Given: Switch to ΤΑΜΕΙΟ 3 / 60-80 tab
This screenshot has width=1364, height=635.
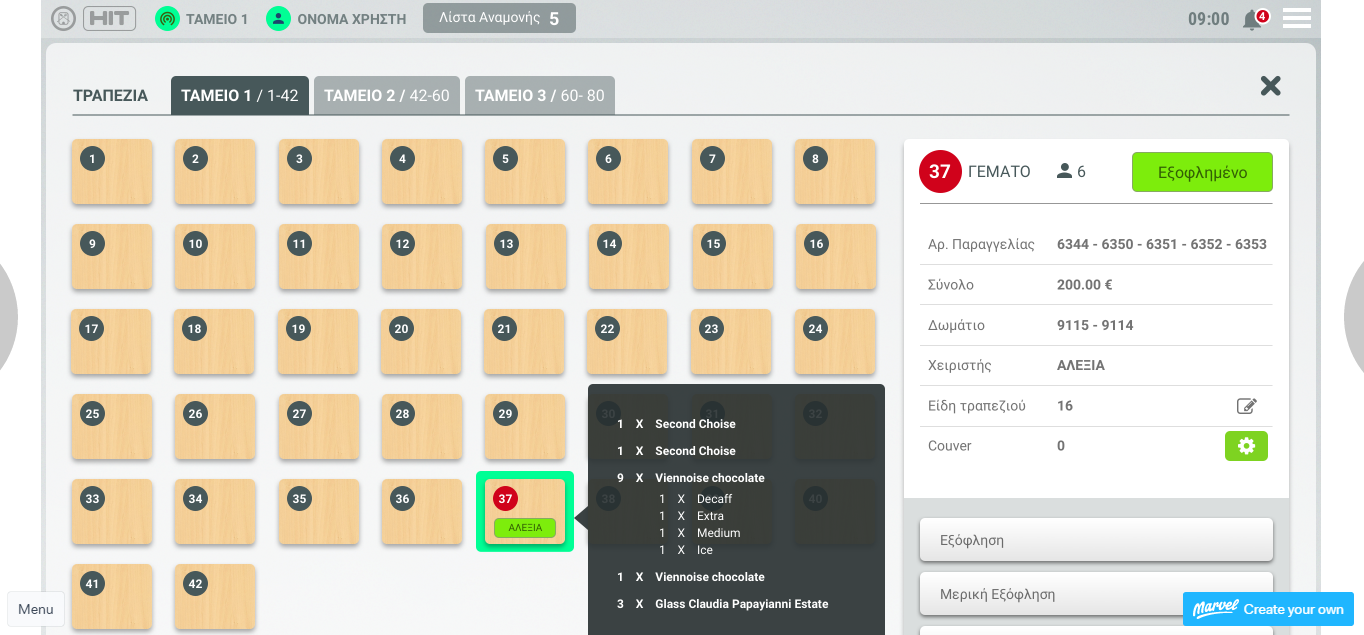Looking at the screenshot, I should tap(540, 96).
